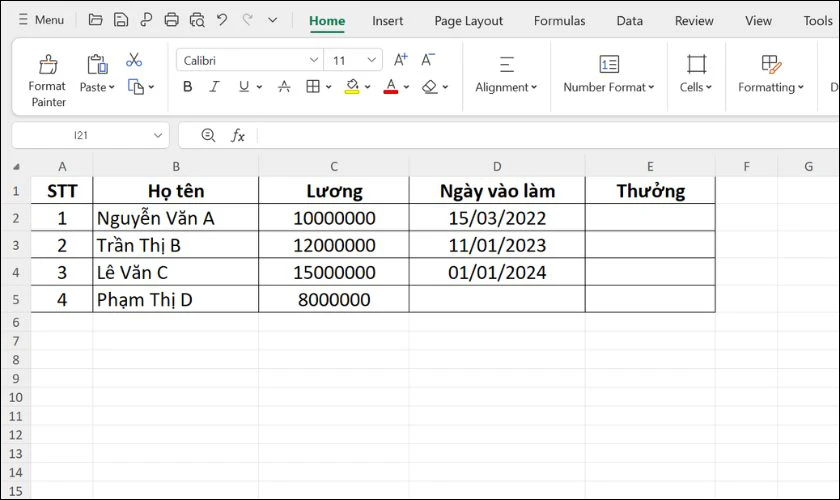Image resolution: width=840 pixels, height=500 pixels.
Task: Expand the Borders options arrow
Action: pyautogui.click(x=328, y=87)
